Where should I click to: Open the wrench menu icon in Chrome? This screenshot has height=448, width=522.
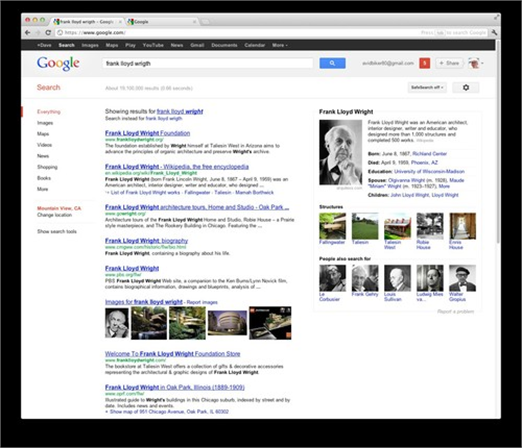[494, 32]
